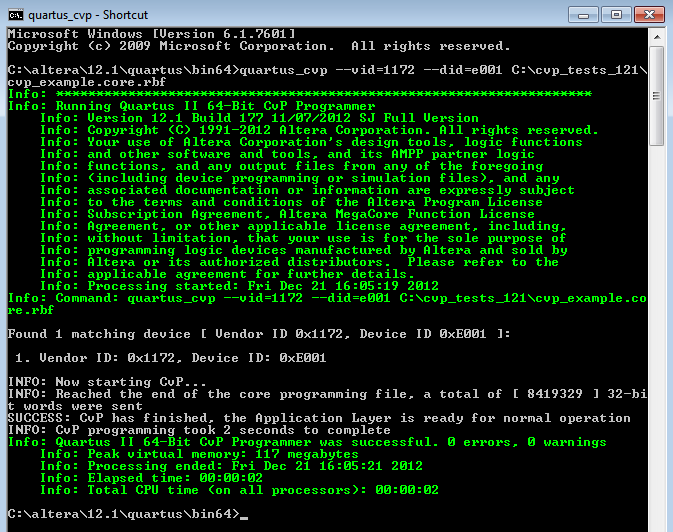The height and width of the screenshot is (532, 673).
Task: Click the vertical scrollbar thumb
Action: click(x=657, y=96)
